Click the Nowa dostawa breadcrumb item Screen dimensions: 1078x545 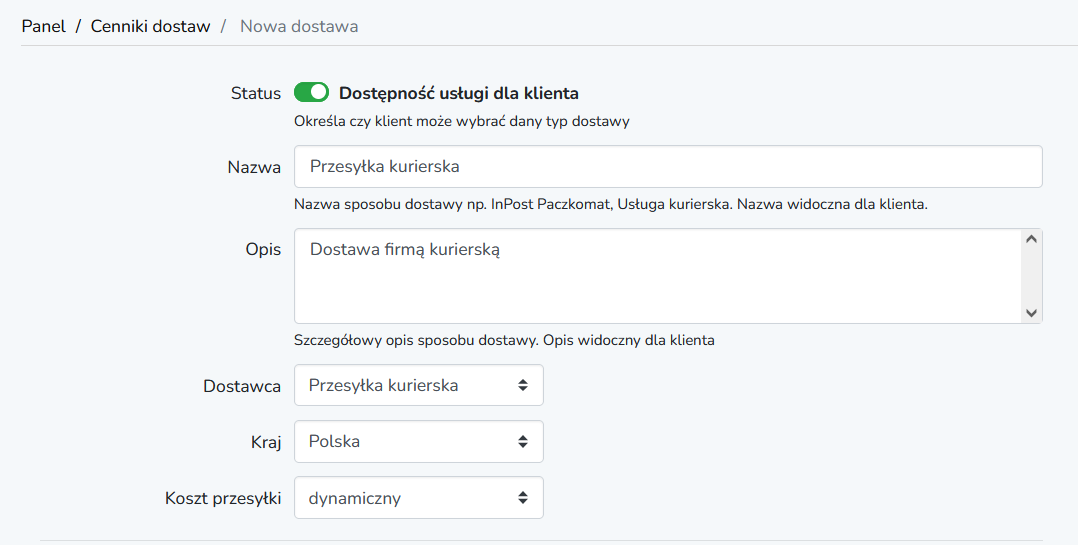coord(299,26)
